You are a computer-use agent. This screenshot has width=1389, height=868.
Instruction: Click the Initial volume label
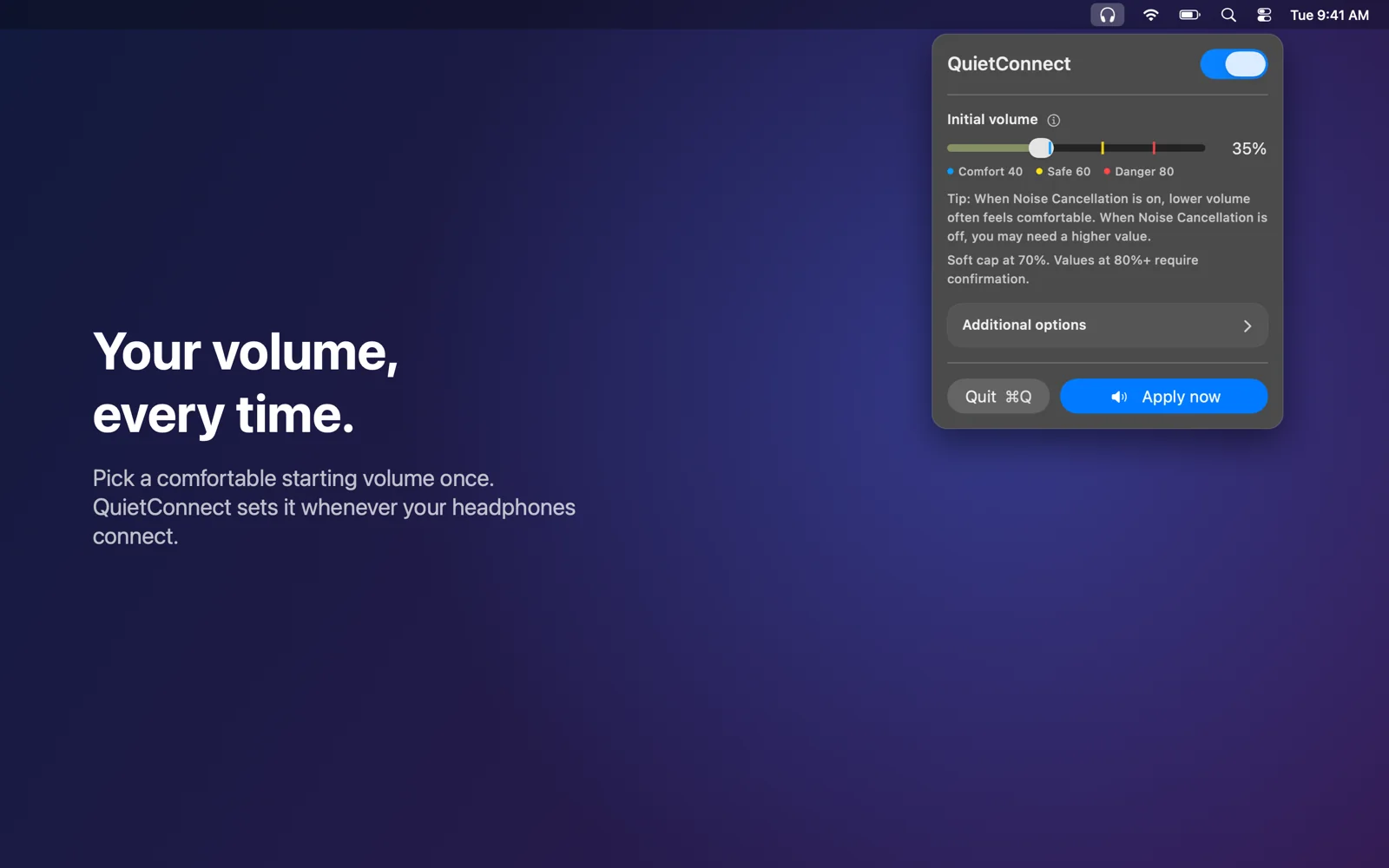click(x=992, y=120)
